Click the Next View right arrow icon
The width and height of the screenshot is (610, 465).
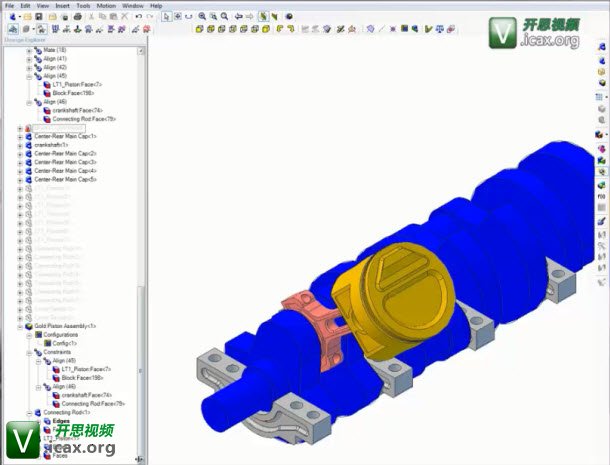click(x=249, y=16)
